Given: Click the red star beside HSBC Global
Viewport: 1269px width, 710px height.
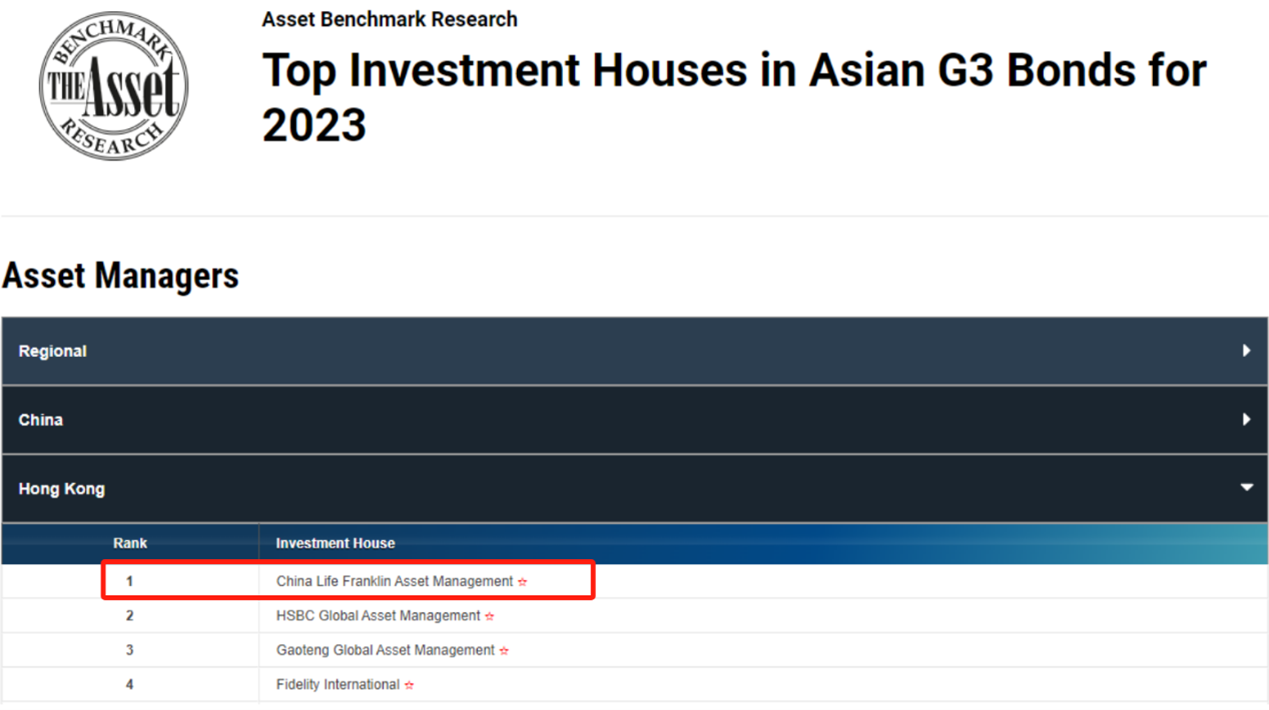Looking at the screenshot, I should click(x=489, y=616).
